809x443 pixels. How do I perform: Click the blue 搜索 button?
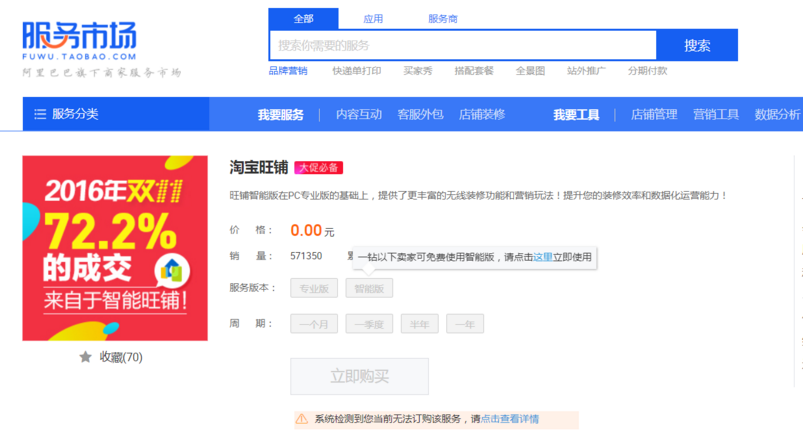pyautogui.click(x=697, y=45)
